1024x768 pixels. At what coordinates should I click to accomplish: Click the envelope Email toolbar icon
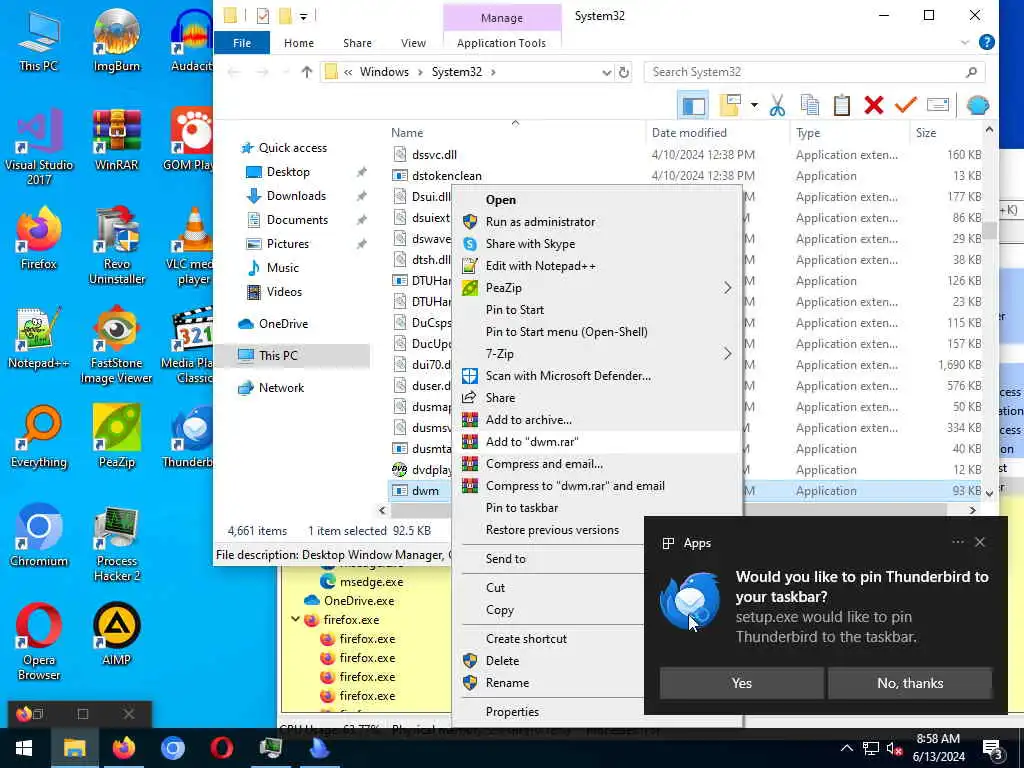click(938, 105)
